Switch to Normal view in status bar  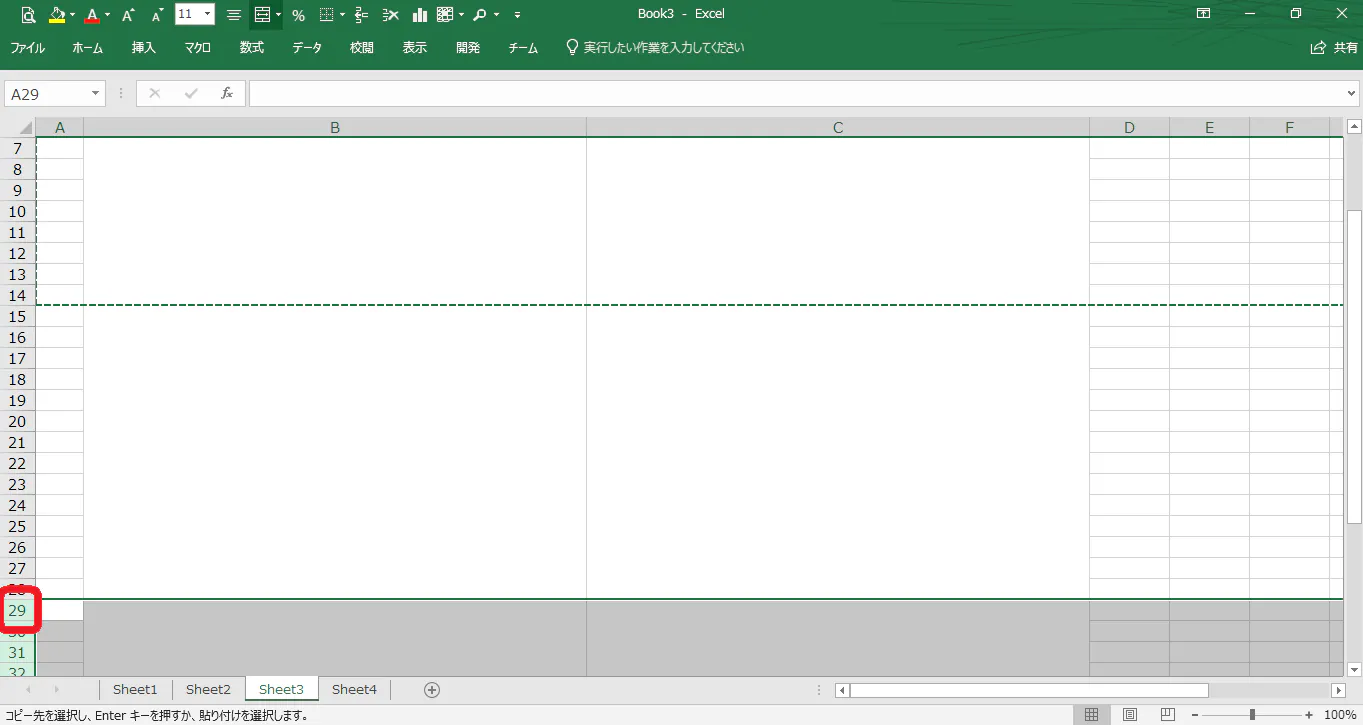[1092, 715]
